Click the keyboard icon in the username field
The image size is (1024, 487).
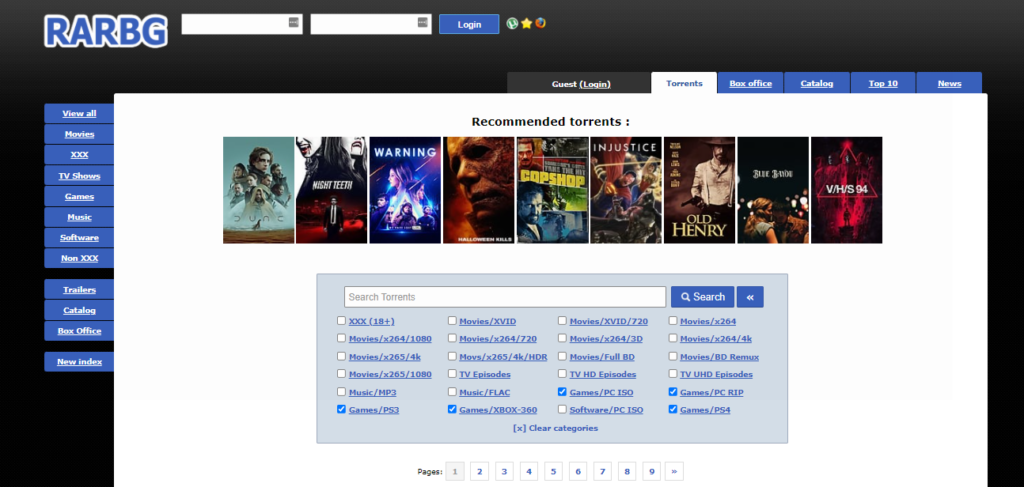293,23
